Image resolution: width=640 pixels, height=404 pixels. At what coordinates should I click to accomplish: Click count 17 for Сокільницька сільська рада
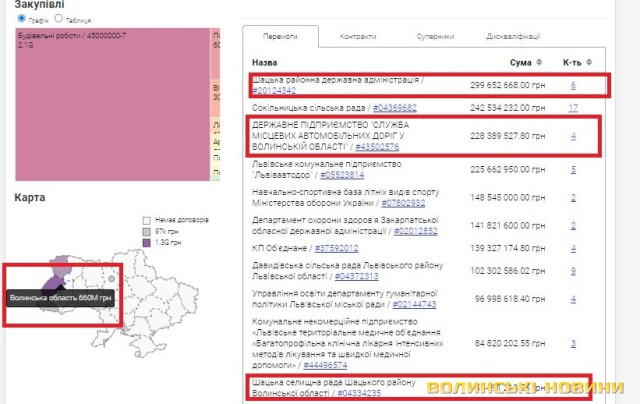coord(572,107)
